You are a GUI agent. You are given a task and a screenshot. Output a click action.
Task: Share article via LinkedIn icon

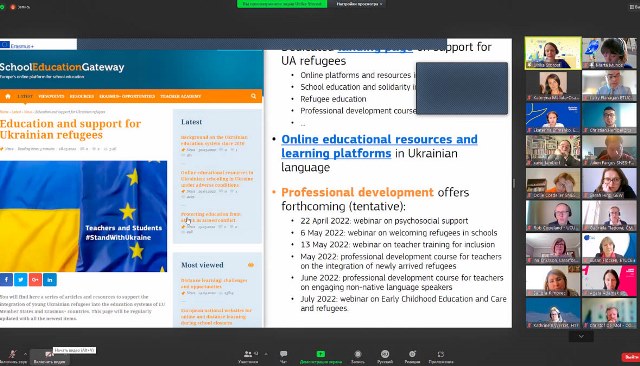[50, 279]
